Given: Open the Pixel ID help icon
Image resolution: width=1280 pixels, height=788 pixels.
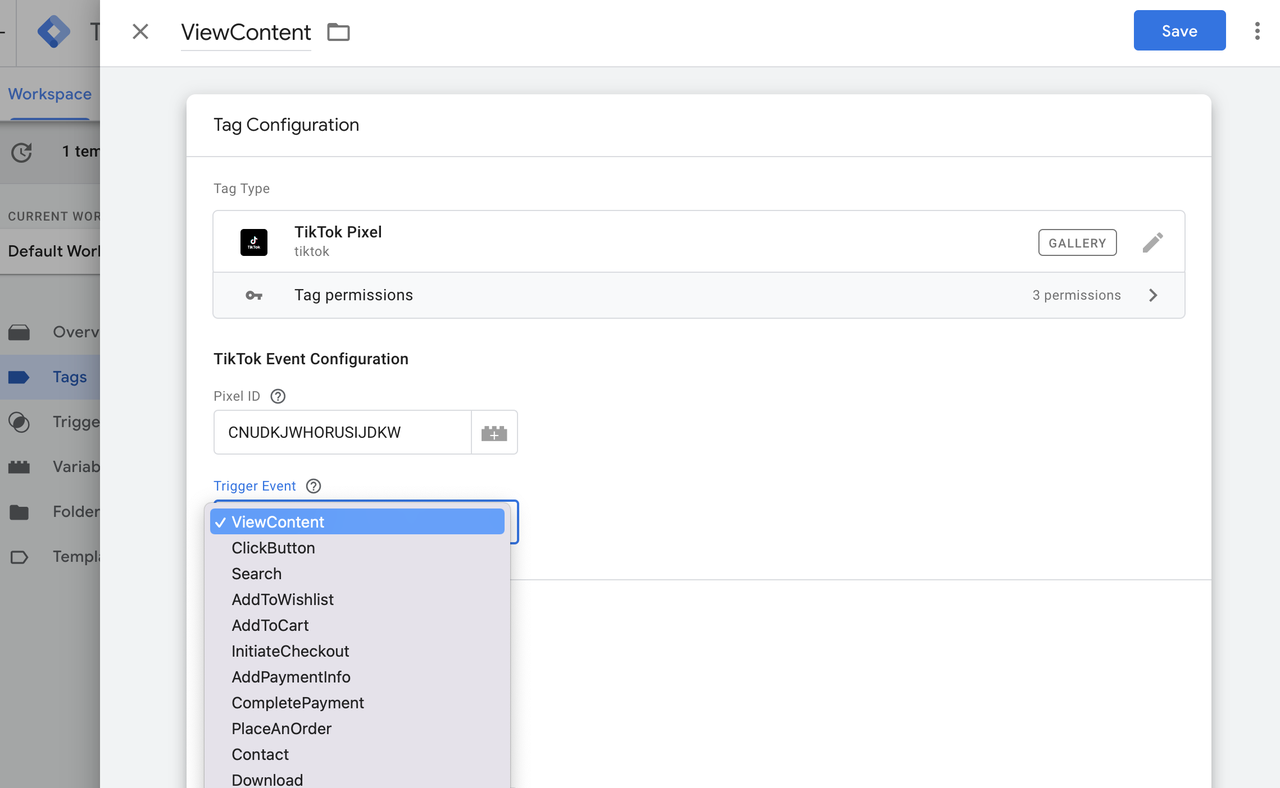Looking at the screenshot, I should coord(278,396).
